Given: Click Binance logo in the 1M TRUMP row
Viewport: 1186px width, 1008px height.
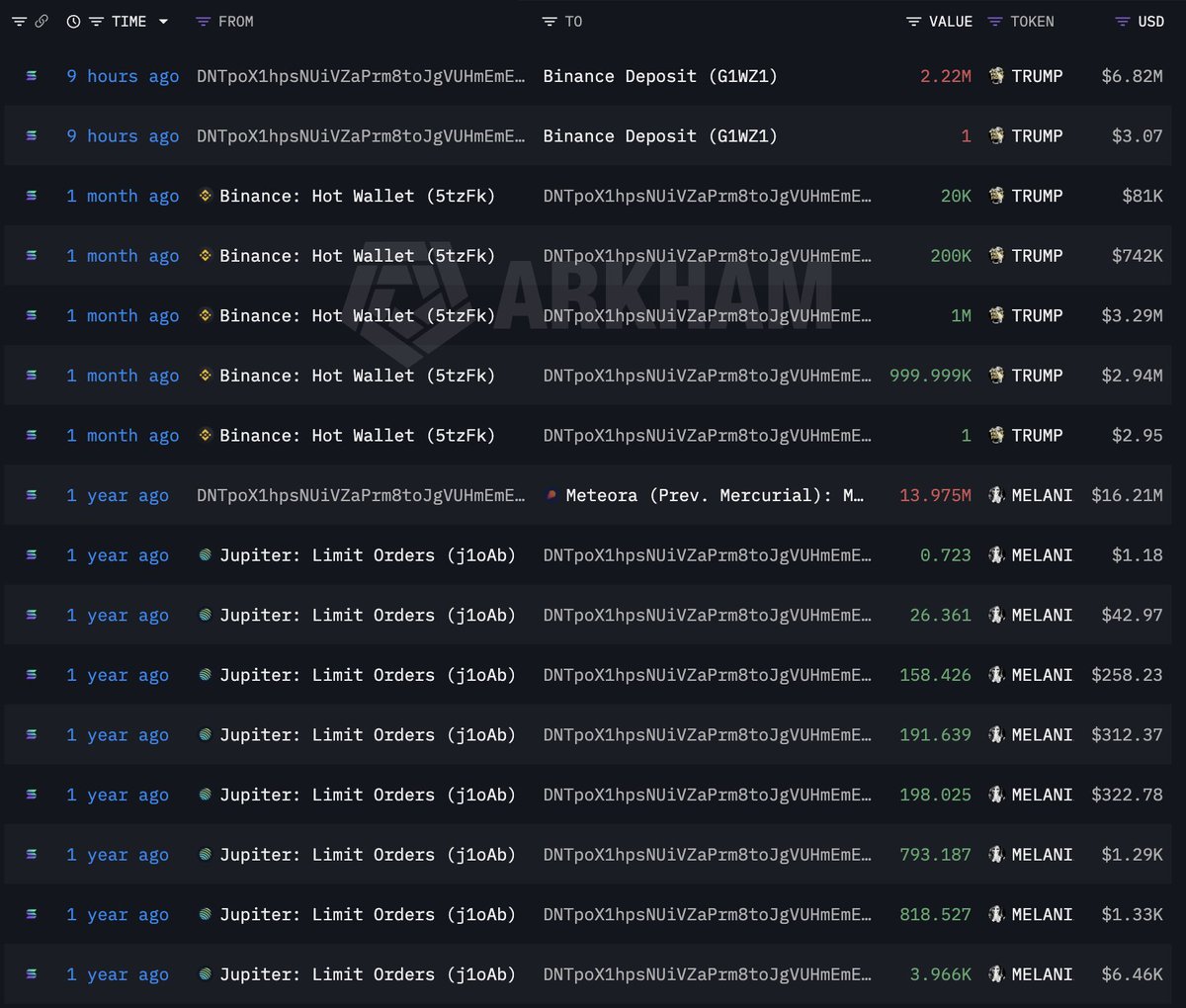Looking at the screenshot, I should [206, 315].
